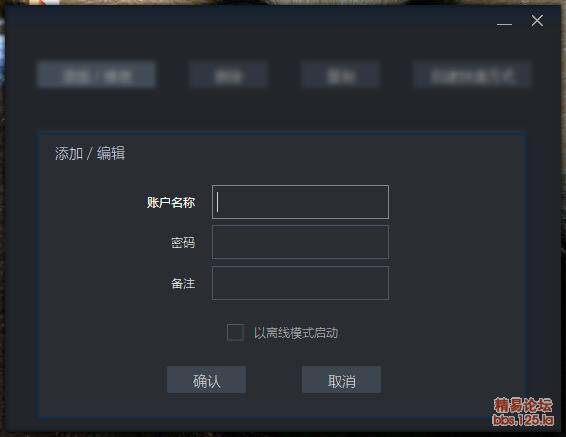Image resolution: width=566 pixels, height=437 pixels.
Task: Click the 账户名称 label
Action: point(171,202)
